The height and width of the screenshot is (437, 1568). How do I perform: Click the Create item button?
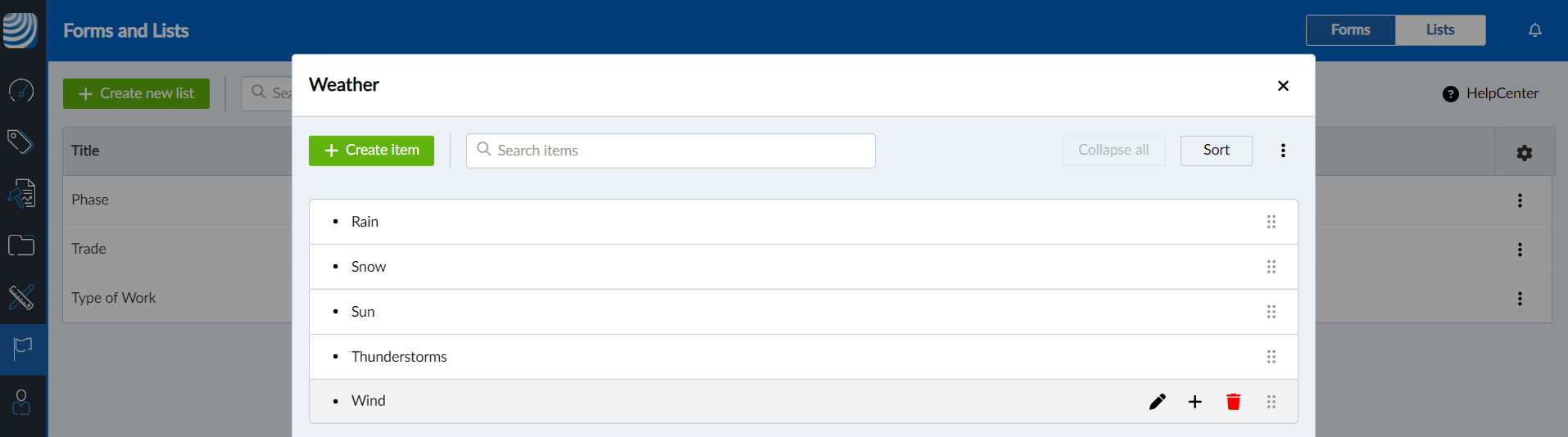[371, 151]
